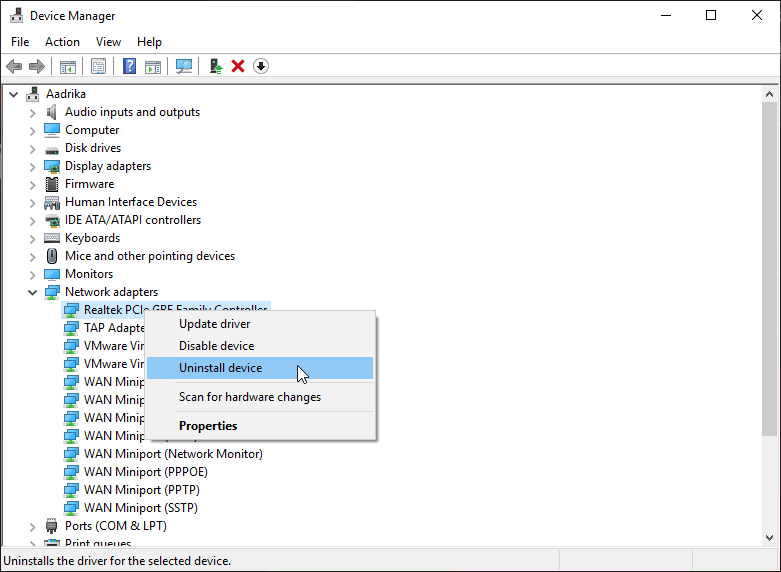Click Update device driver toolbar icon
The height and width of the screenshot is (572, 781).
click(x=216, y=66)
